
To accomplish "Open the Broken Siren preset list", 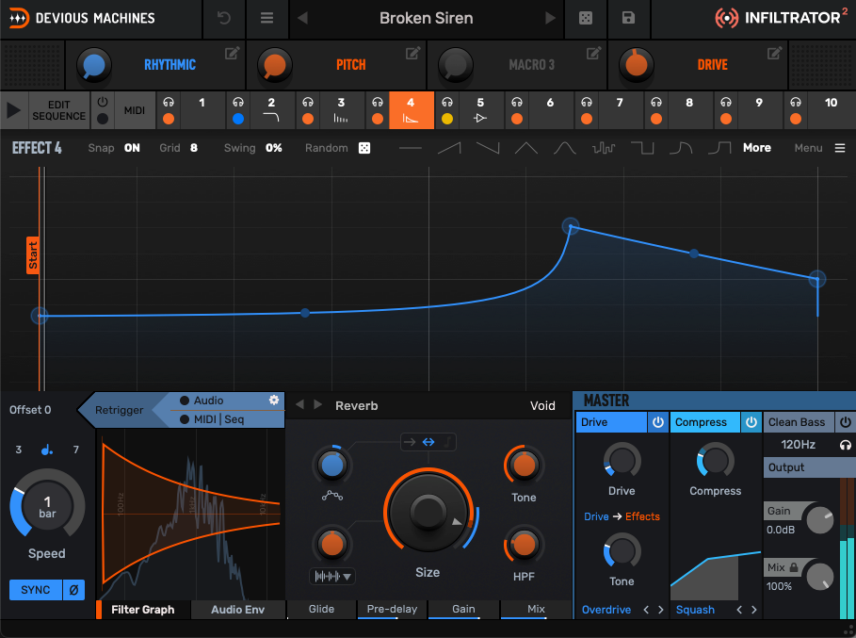I will click(426, 18).
